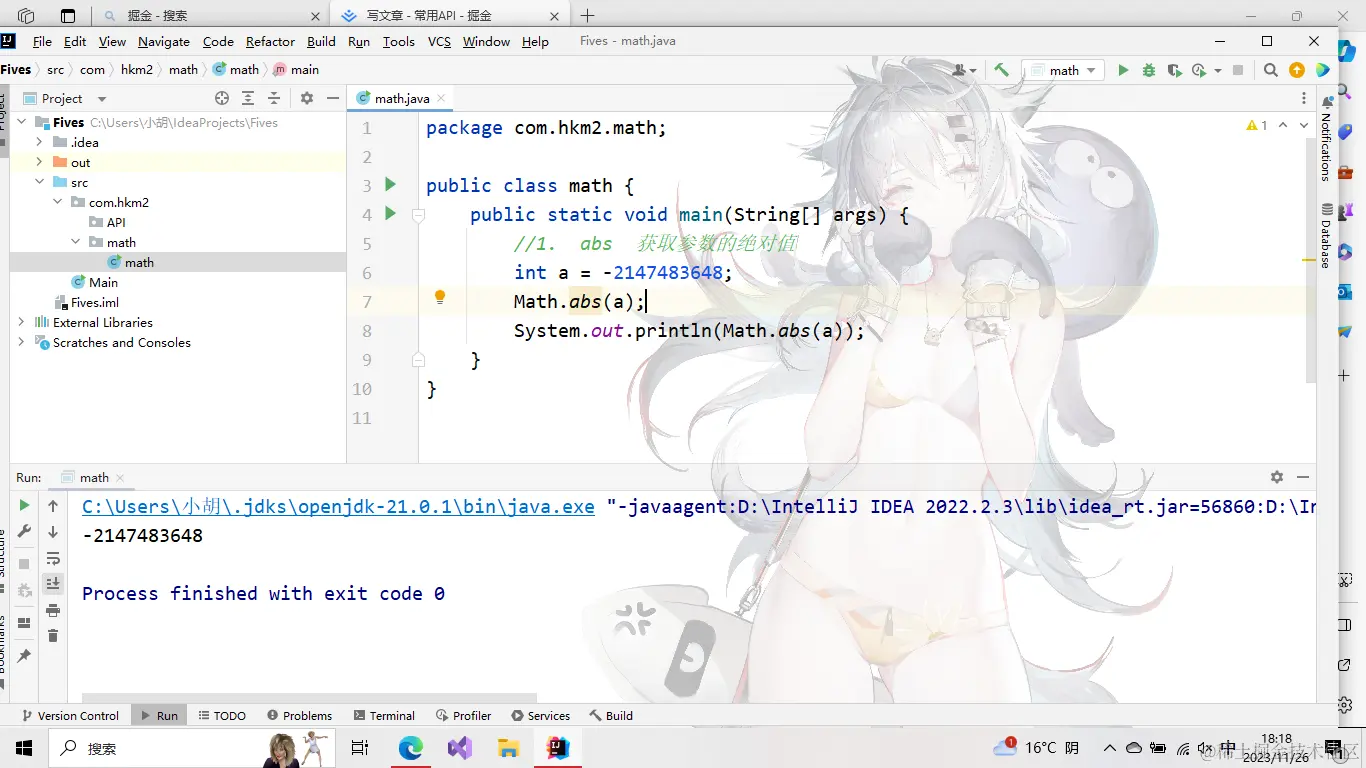Viewport: 1366px width, 768px height.
Task: Expand External Libraries node
Action: click(x=21, y=322)
